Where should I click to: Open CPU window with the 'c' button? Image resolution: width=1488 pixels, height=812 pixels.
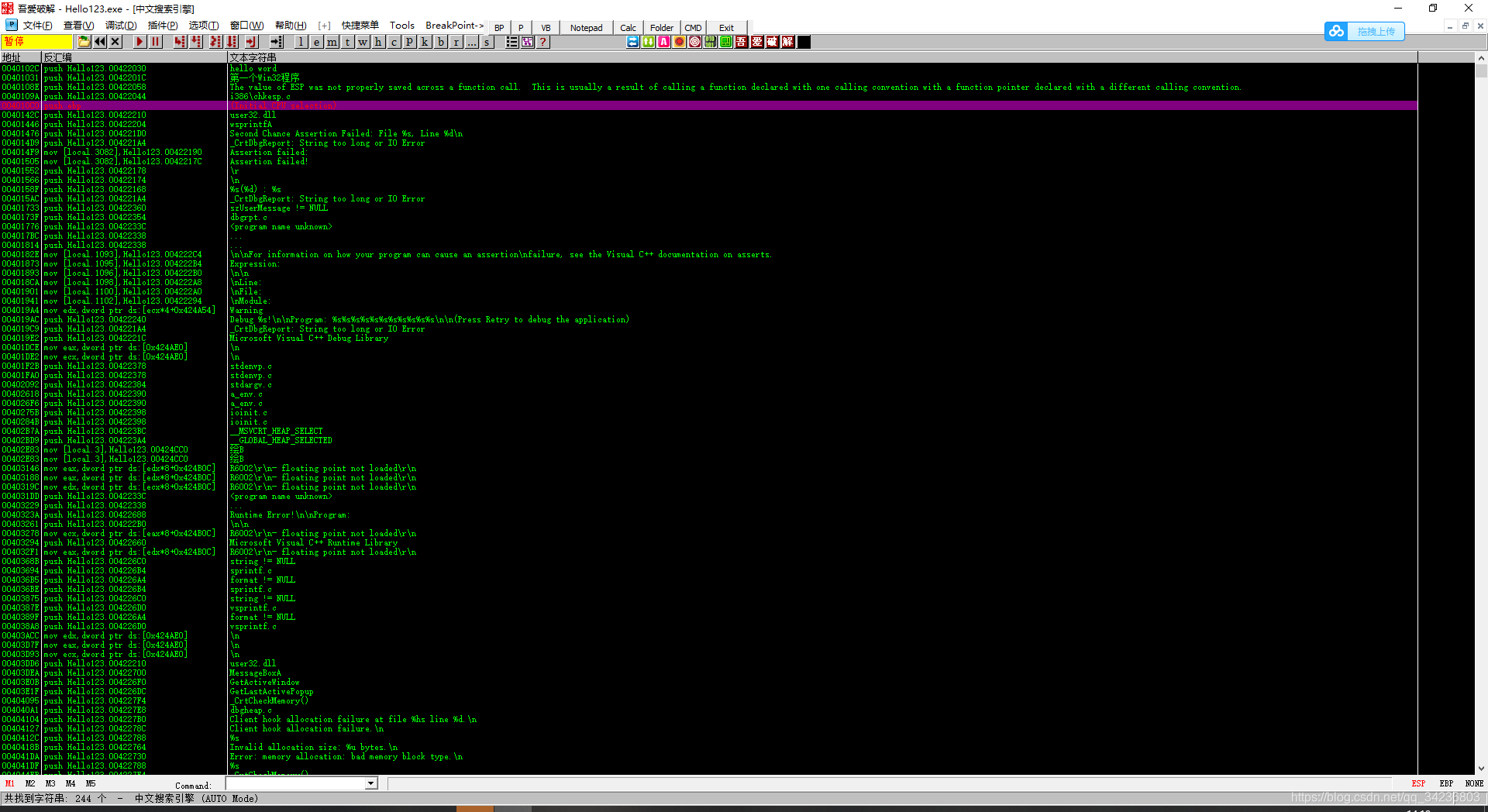pos(394,42)
